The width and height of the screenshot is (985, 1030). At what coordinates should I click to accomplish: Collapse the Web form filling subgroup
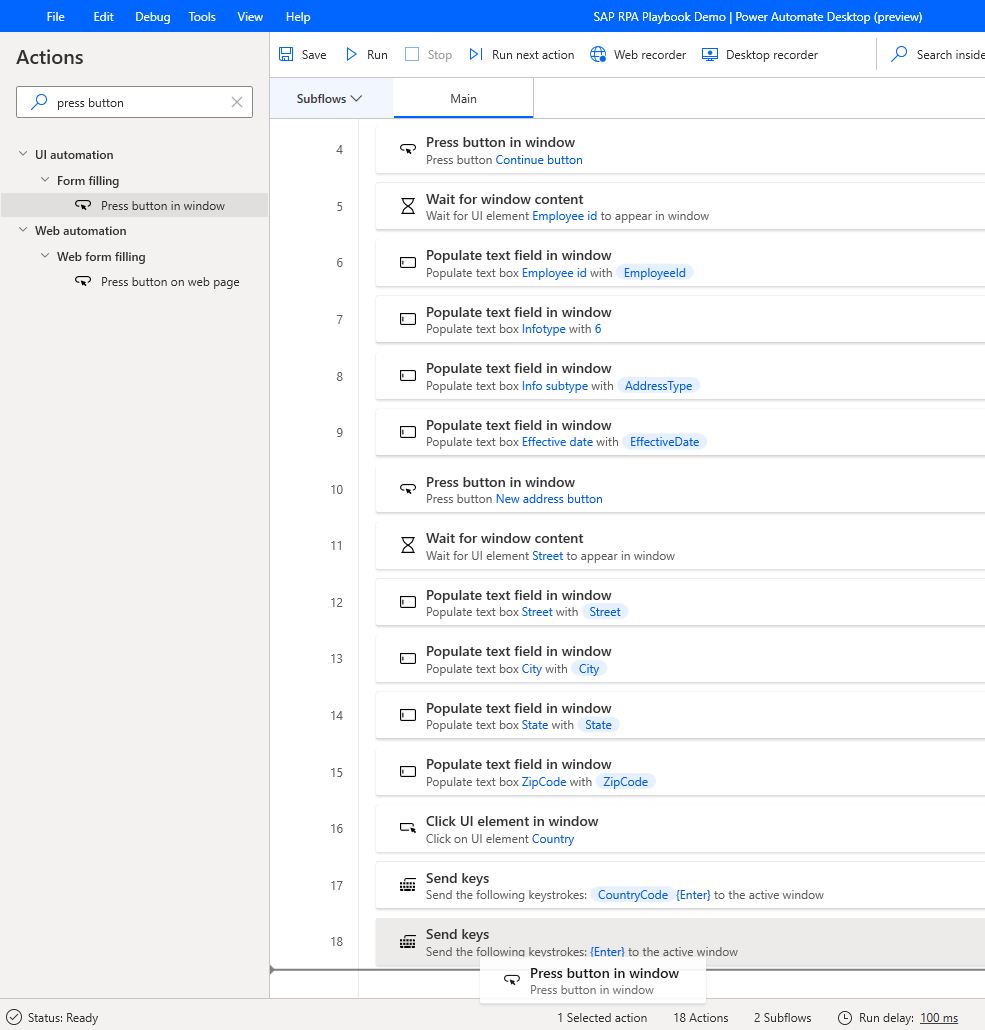45,256
